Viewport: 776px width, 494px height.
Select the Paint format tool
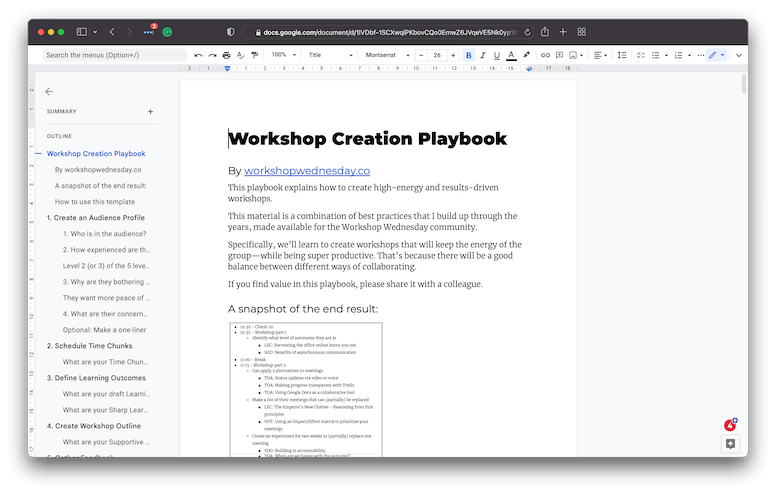click(256, 55)
